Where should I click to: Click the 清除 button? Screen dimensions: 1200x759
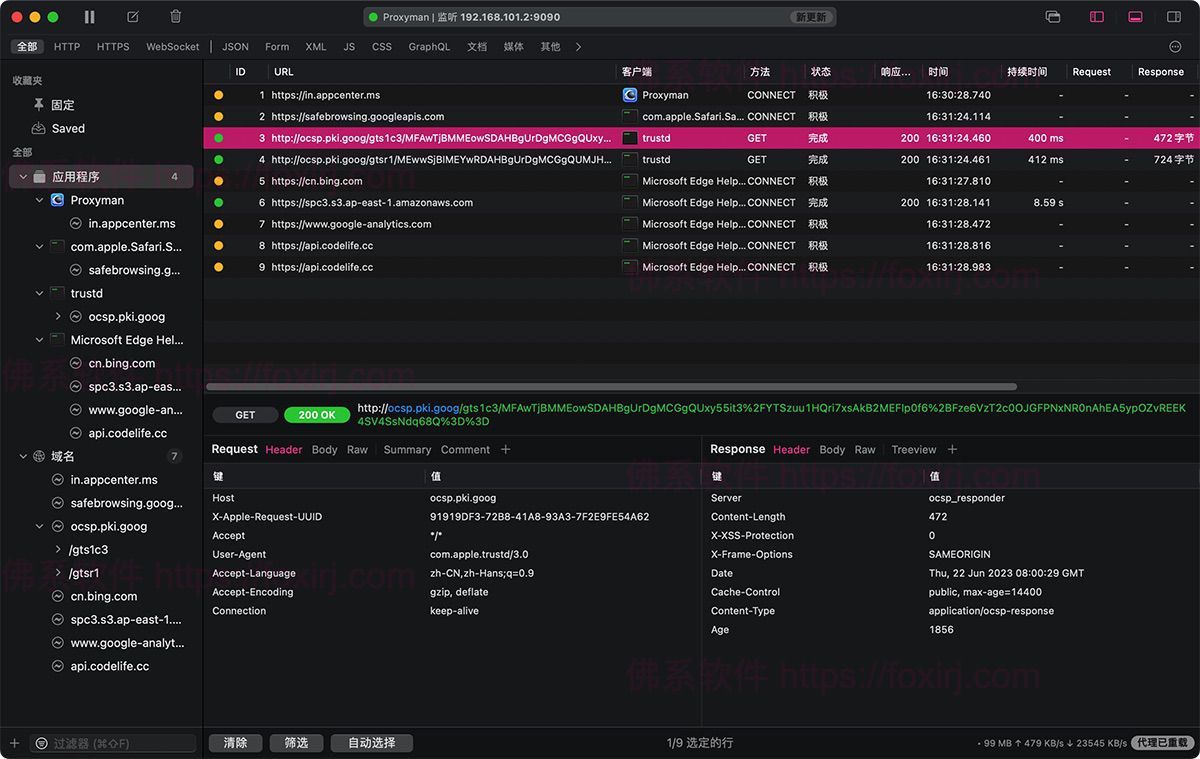[x=236, y=743]
